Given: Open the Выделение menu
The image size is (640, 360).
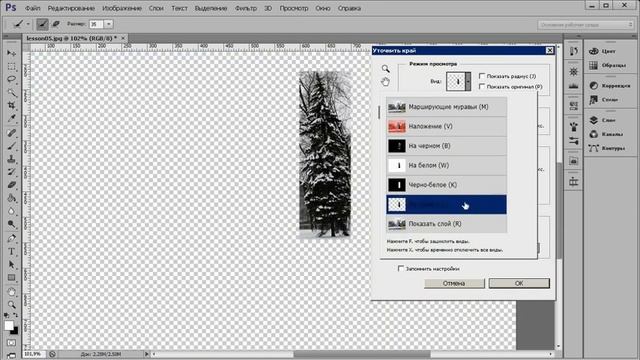Looking at the screenshot, I should 211,8.
